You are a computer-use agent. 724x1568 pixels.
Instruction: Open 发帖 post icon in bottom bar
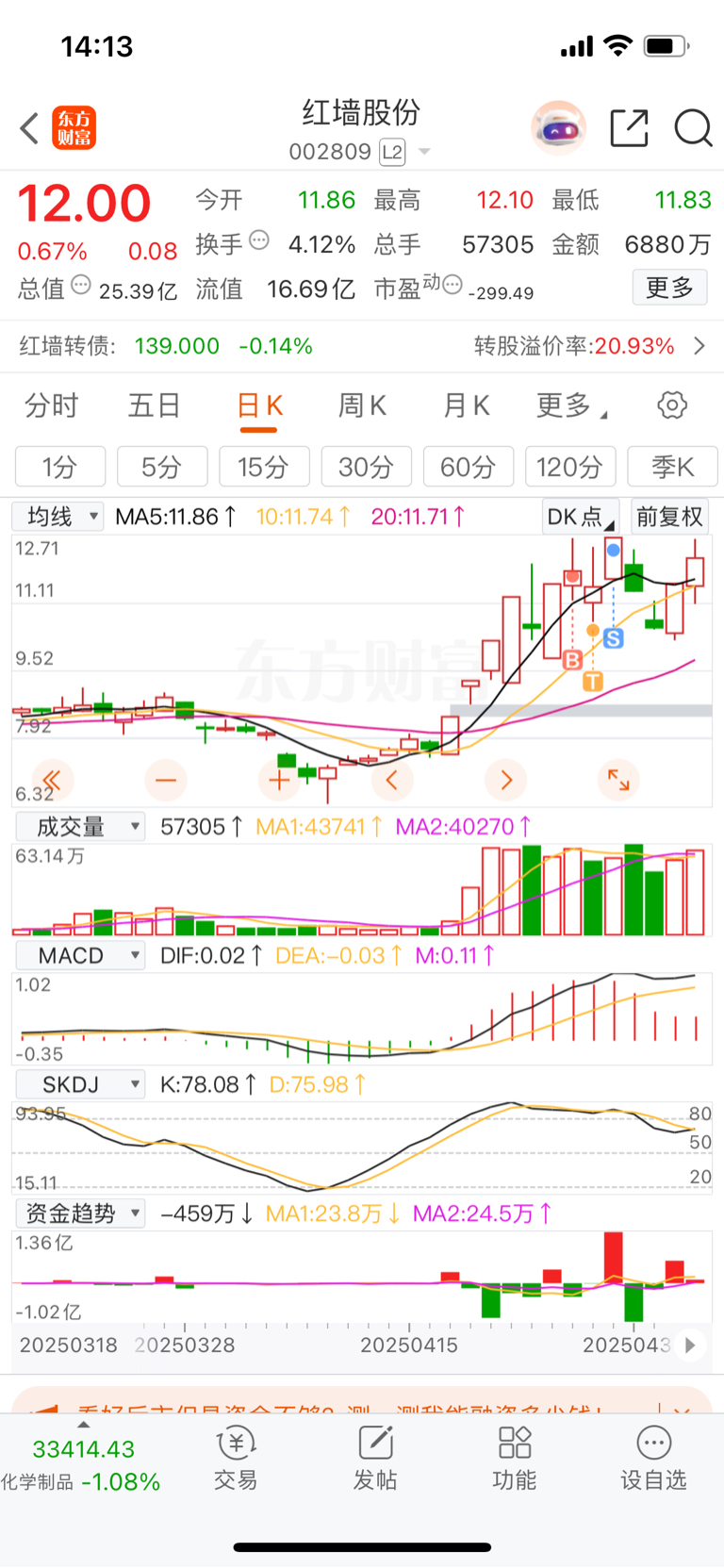pos(375,1458)
